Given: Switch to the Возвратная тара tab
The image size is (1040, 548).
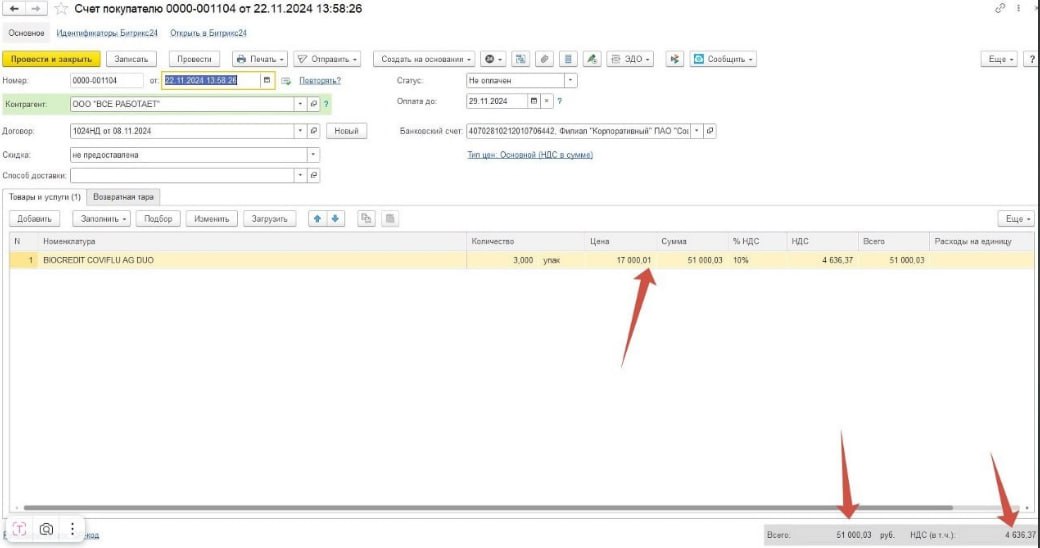Looking at the screenshot, I should tap(123, 197).
